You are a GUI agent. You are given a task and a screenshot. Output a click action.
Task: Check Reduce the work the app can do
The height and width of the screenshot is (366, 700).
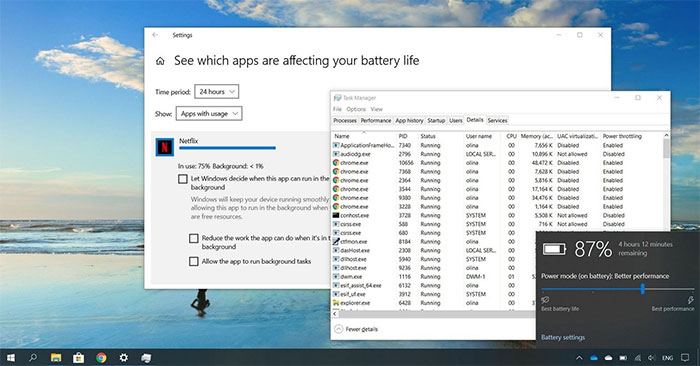(x=193, y=238)
